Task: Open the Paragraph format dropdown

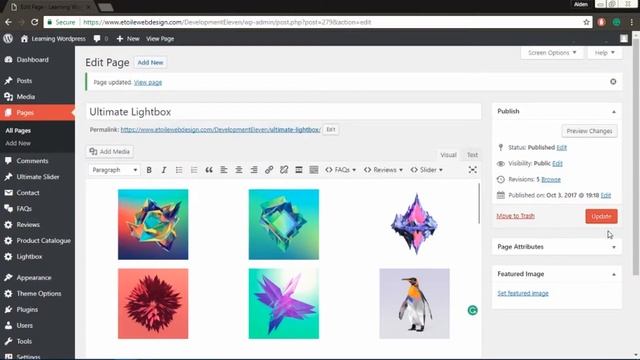Action: 114,170
